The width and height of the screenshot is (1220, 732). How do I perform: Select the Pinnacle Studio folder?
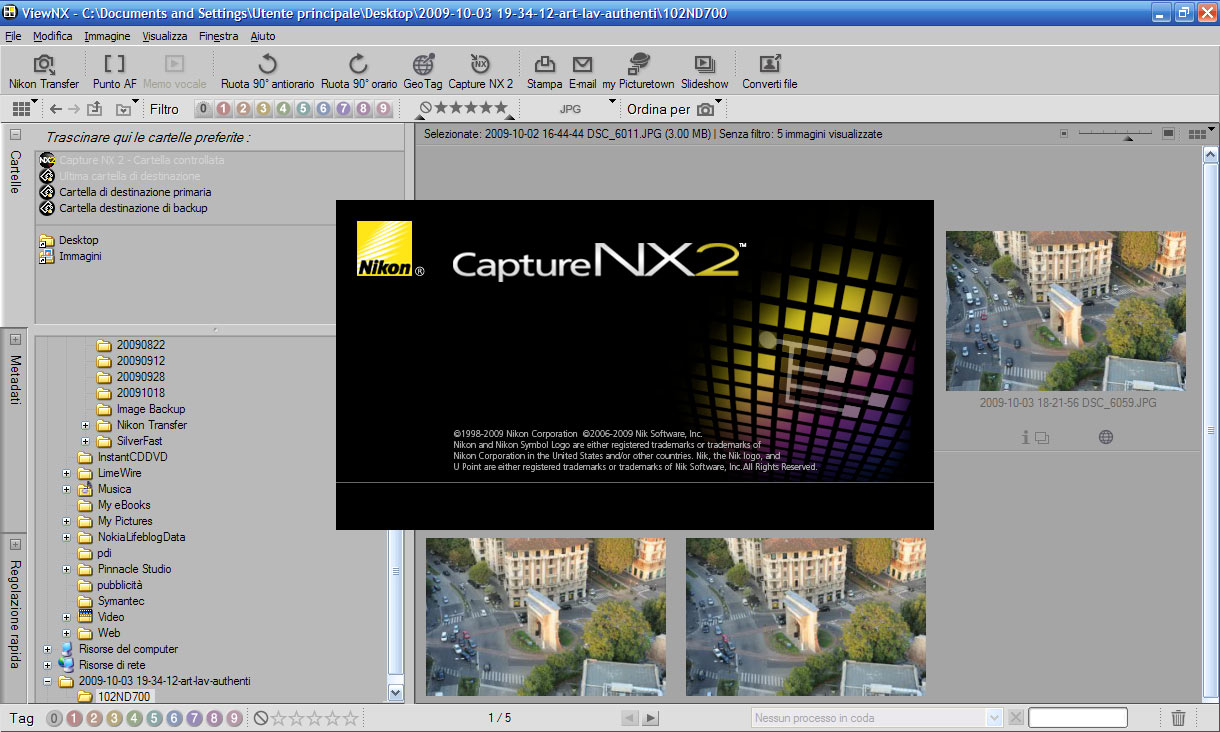pyautogui.click(x=134, y=569)
